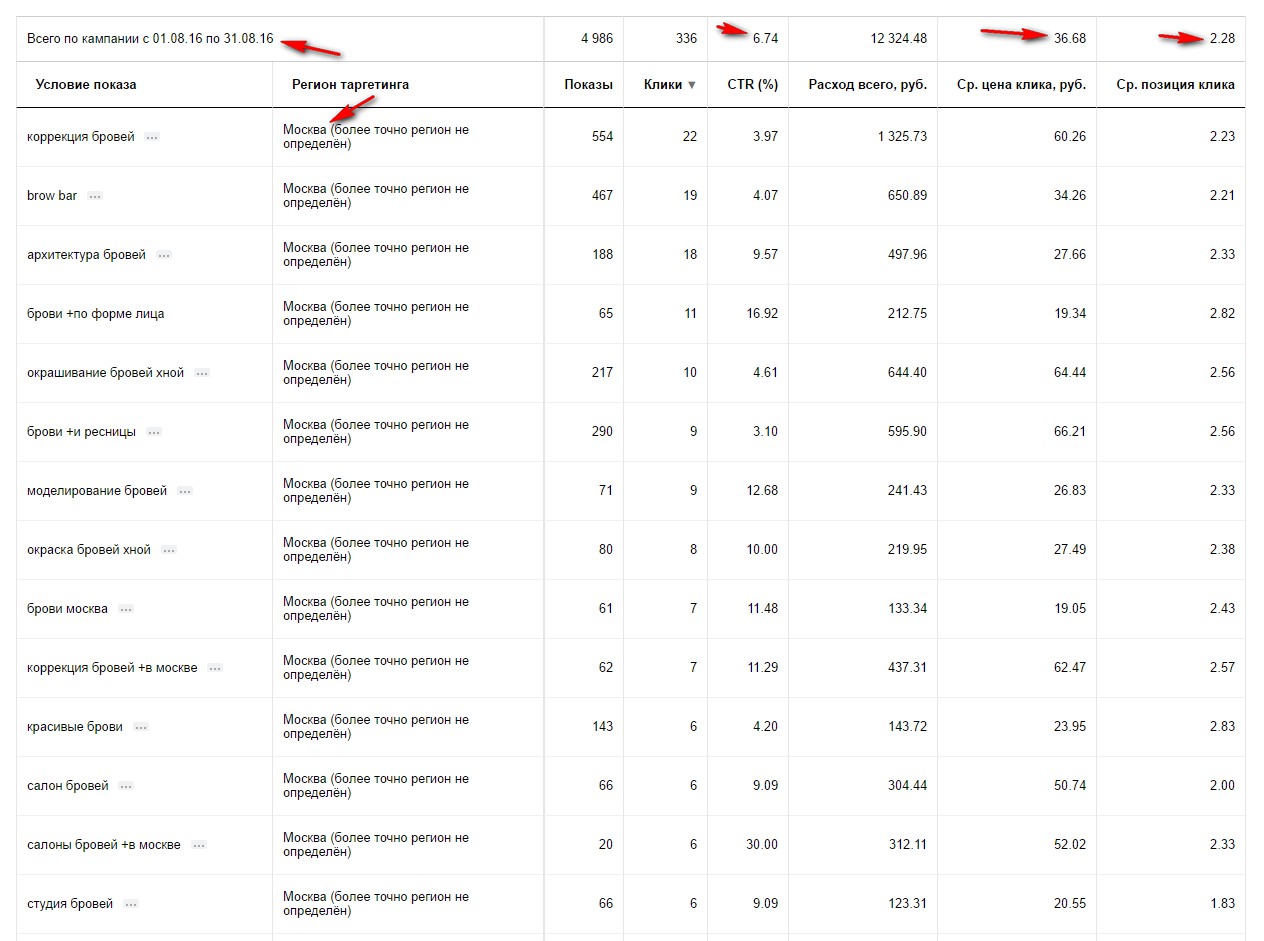Open ellipsis menu next to окрашивание бровей хной
This screenshot has width=1264, height=941.
coord(202,373)
